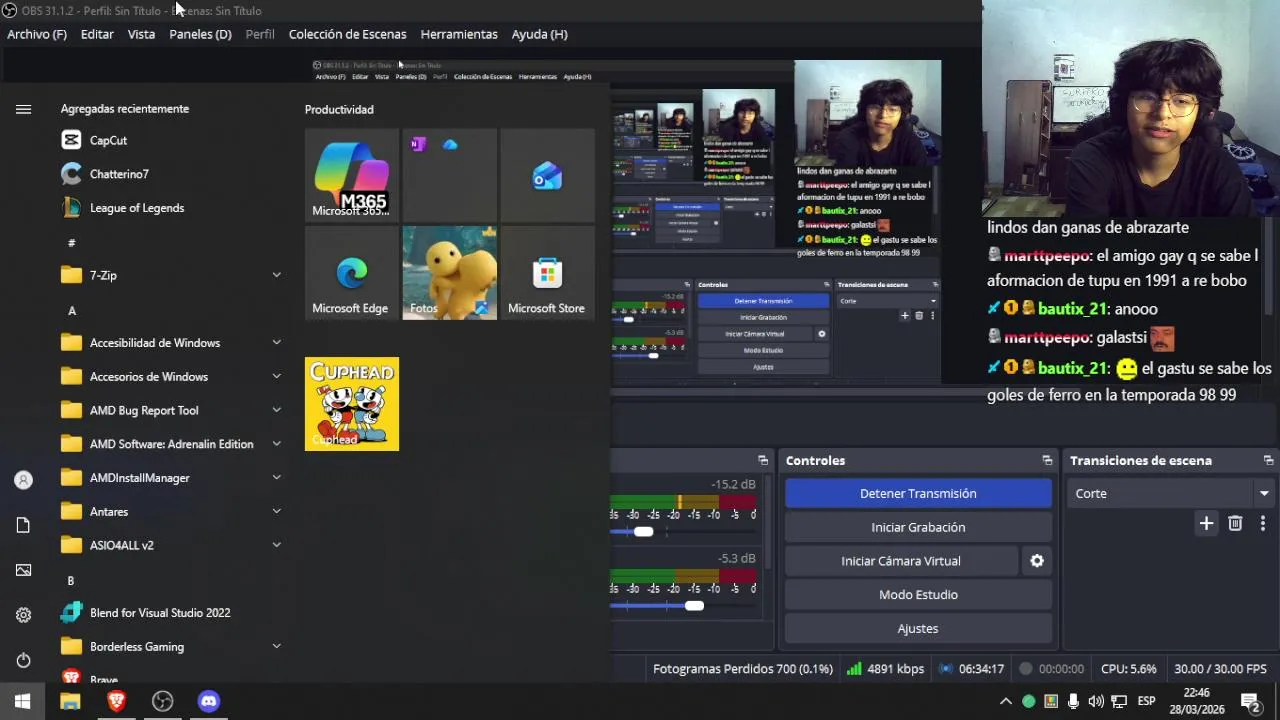
Task: Adjust volume slider under the -15.2 dB meter
Action: pos(643,532)
